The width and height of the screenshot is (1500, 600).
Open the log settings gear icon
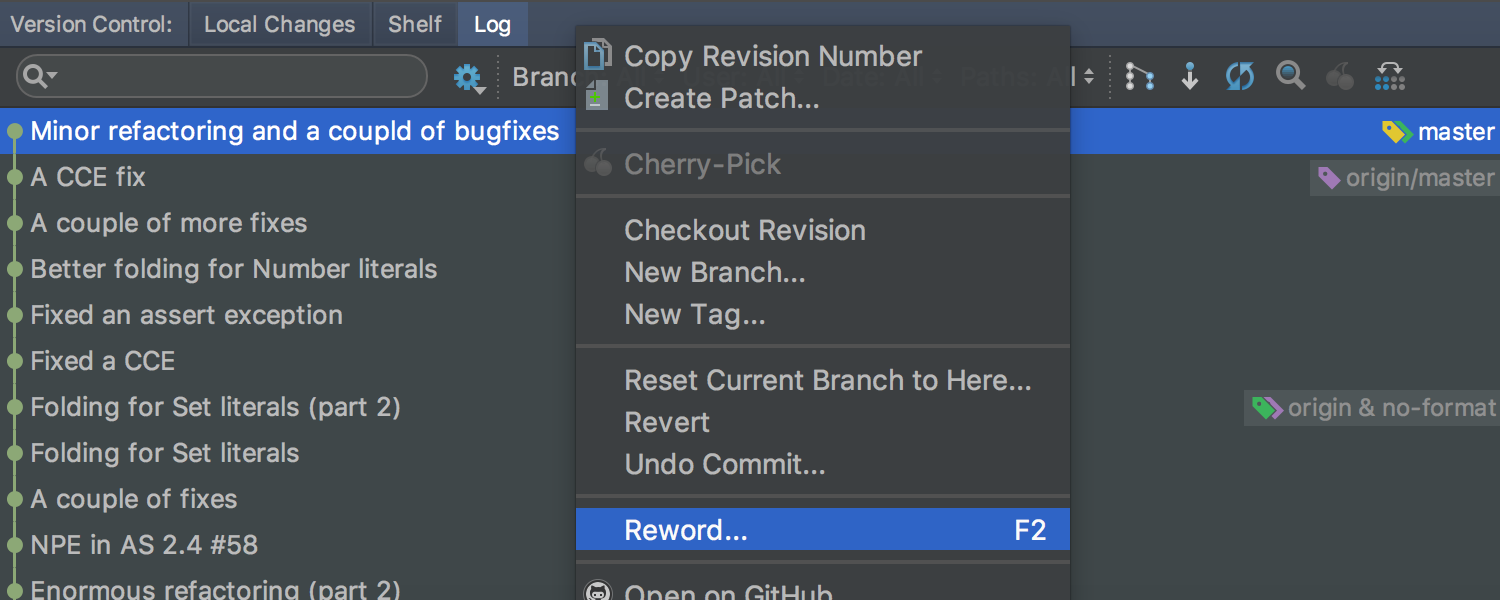468,78
